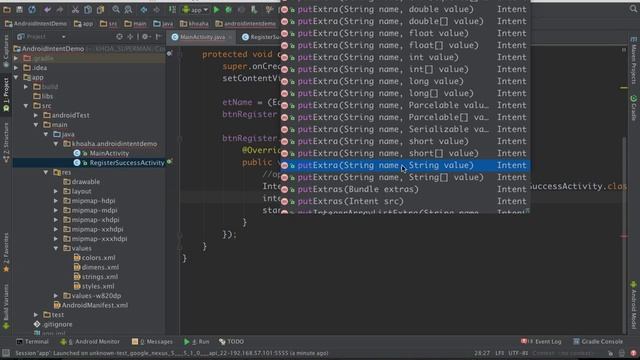Run the app with green play icon
640x360 pixels.
pyautogui.click(x=216, y=9)
